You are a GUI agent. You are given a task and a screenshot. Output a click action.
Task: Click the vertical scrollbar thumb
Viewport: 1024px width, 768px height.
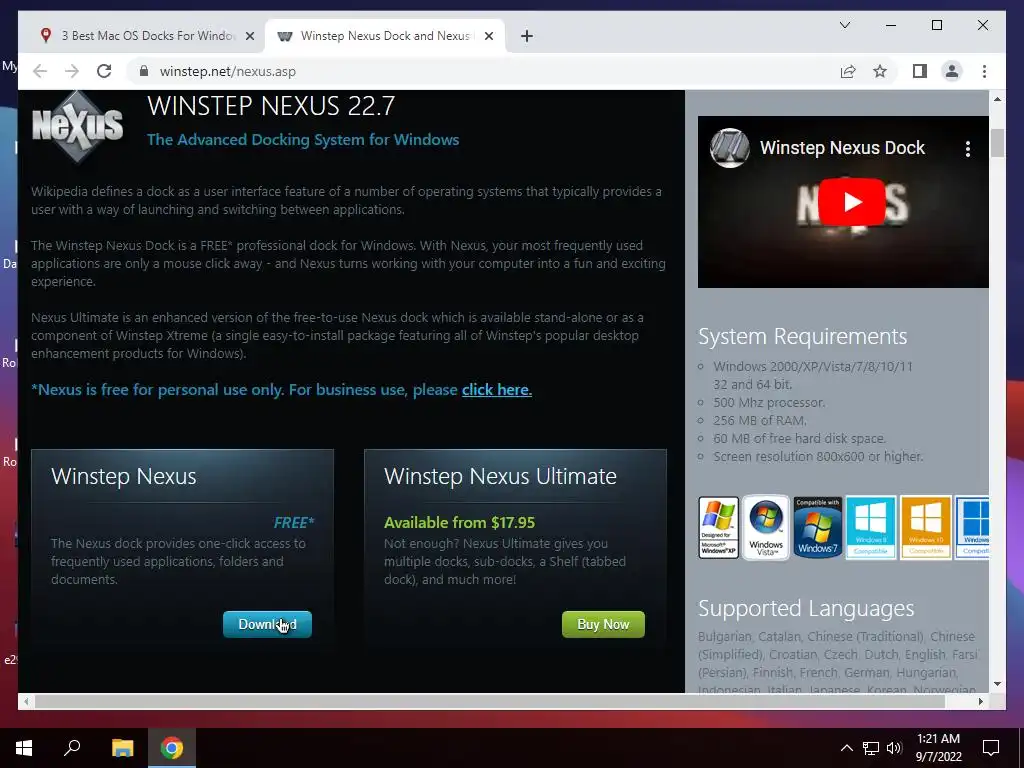coord(997,143)
